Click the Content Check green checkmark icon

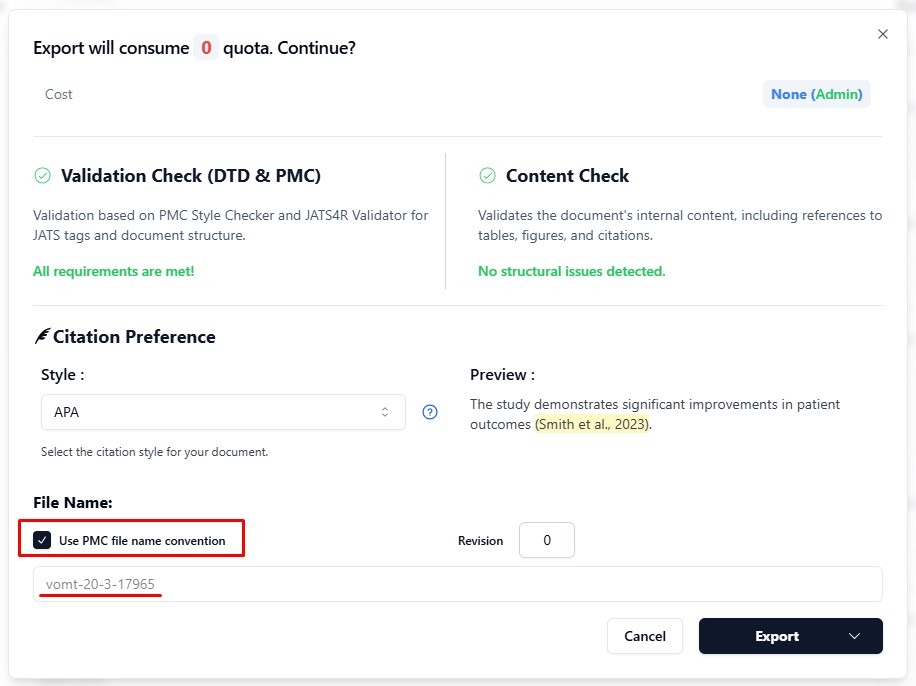(x=487, y=176)
